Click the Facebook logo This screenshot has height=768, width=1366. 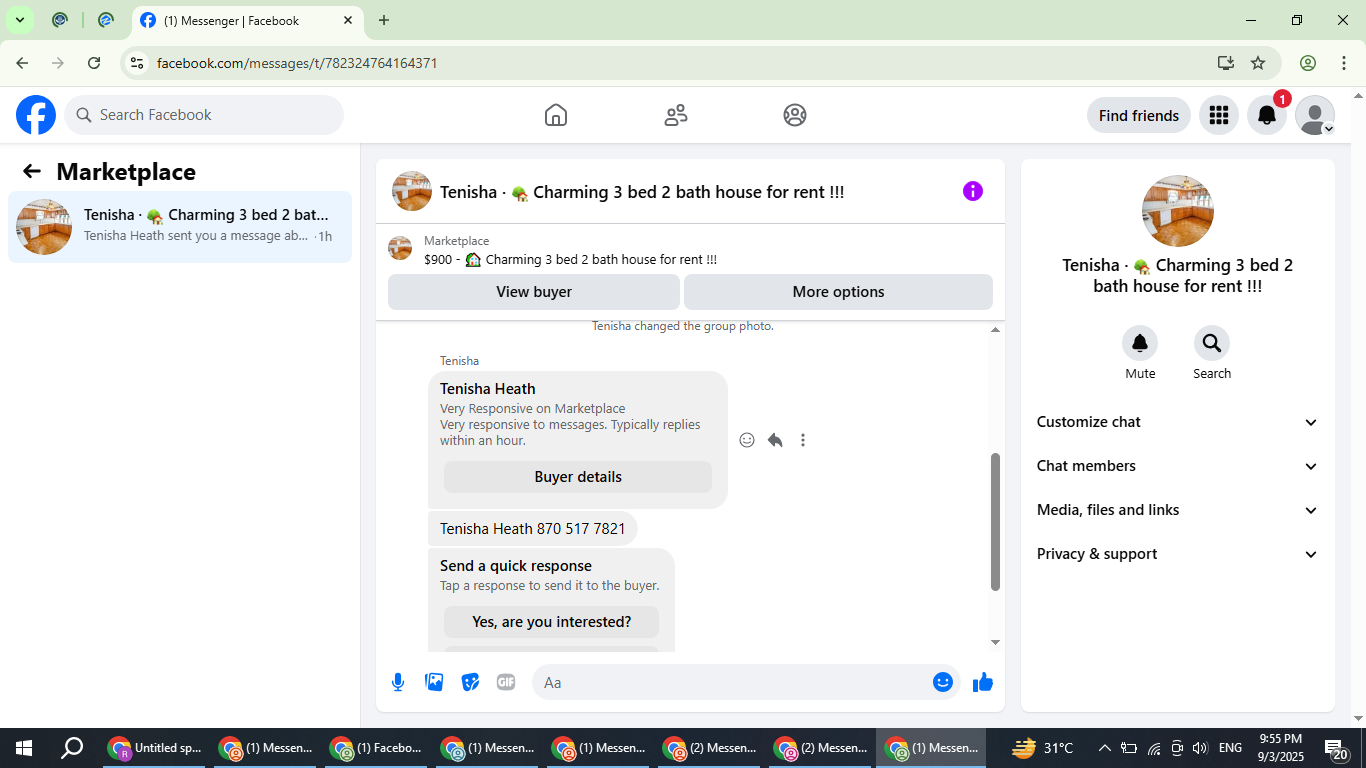[x=36, y=115]
